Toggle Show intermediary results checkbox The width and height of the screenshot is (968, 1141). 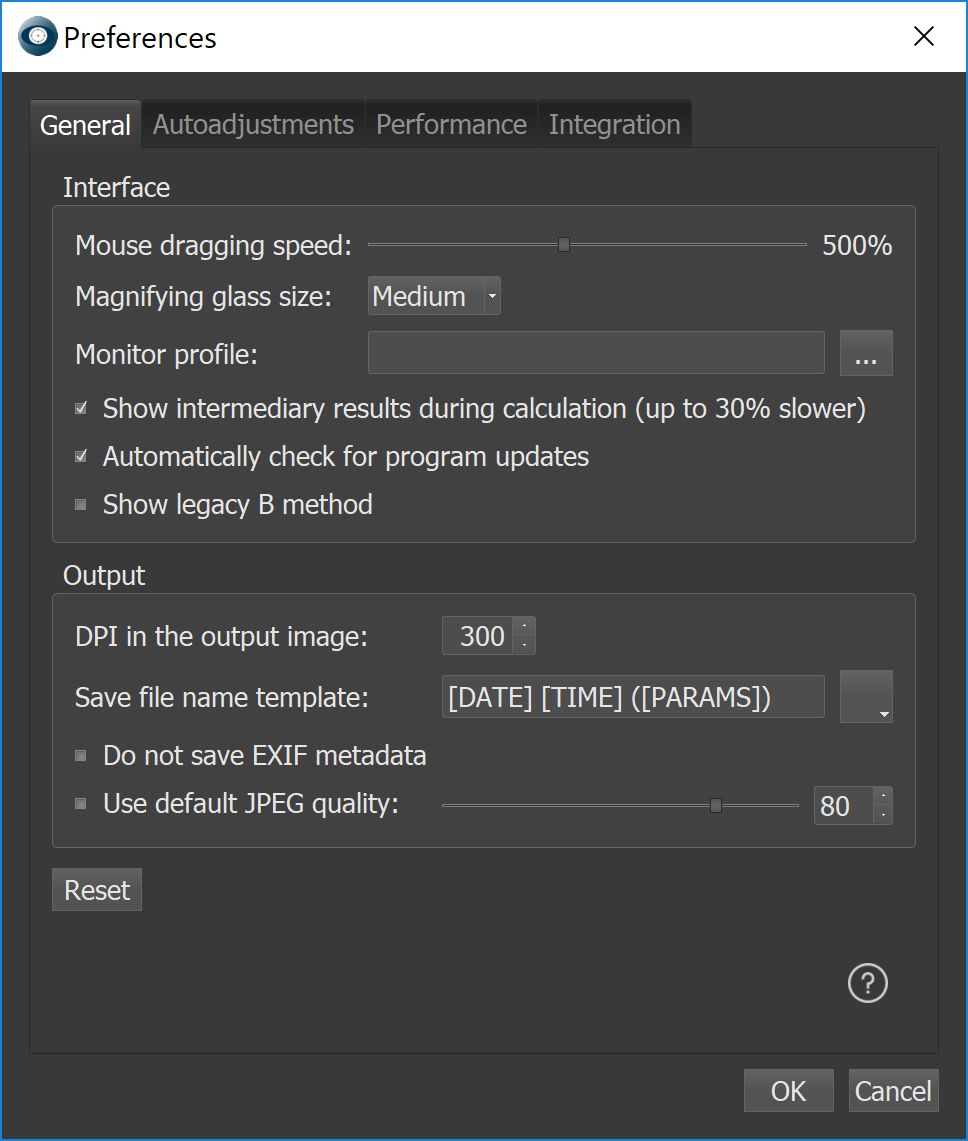click(81, 408)
